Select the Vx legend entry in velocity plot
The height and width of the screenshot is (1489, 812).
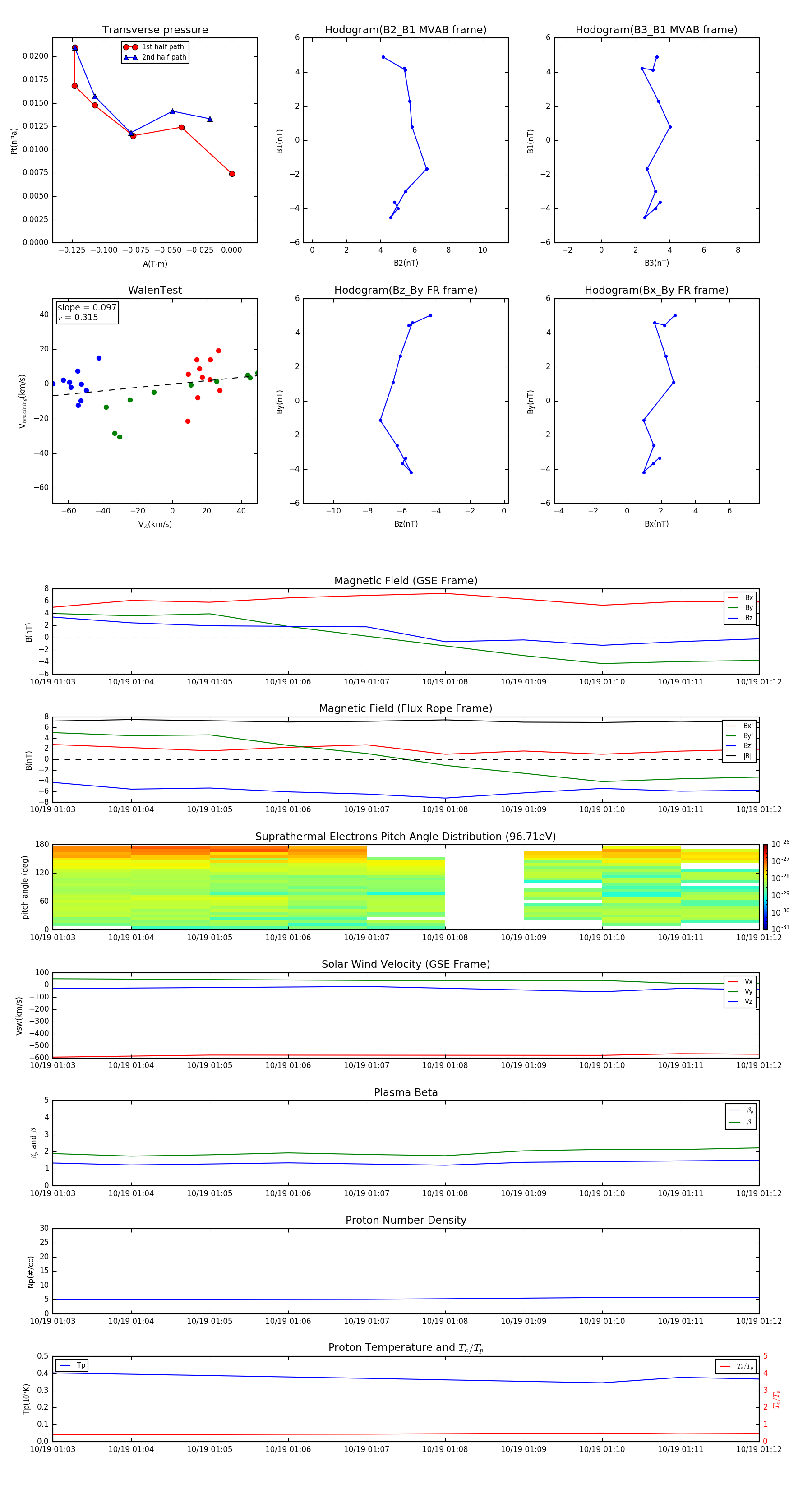740,981
